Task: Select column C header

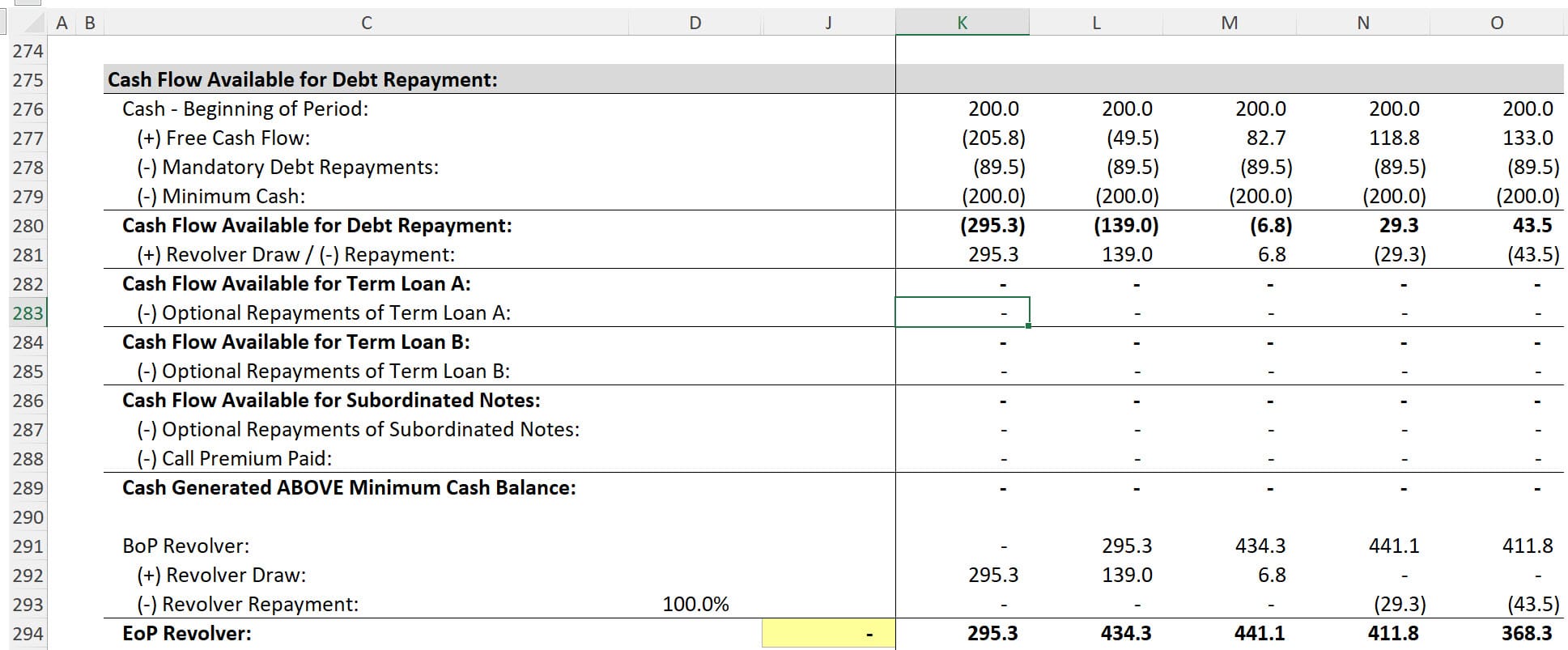Action: 367,23
